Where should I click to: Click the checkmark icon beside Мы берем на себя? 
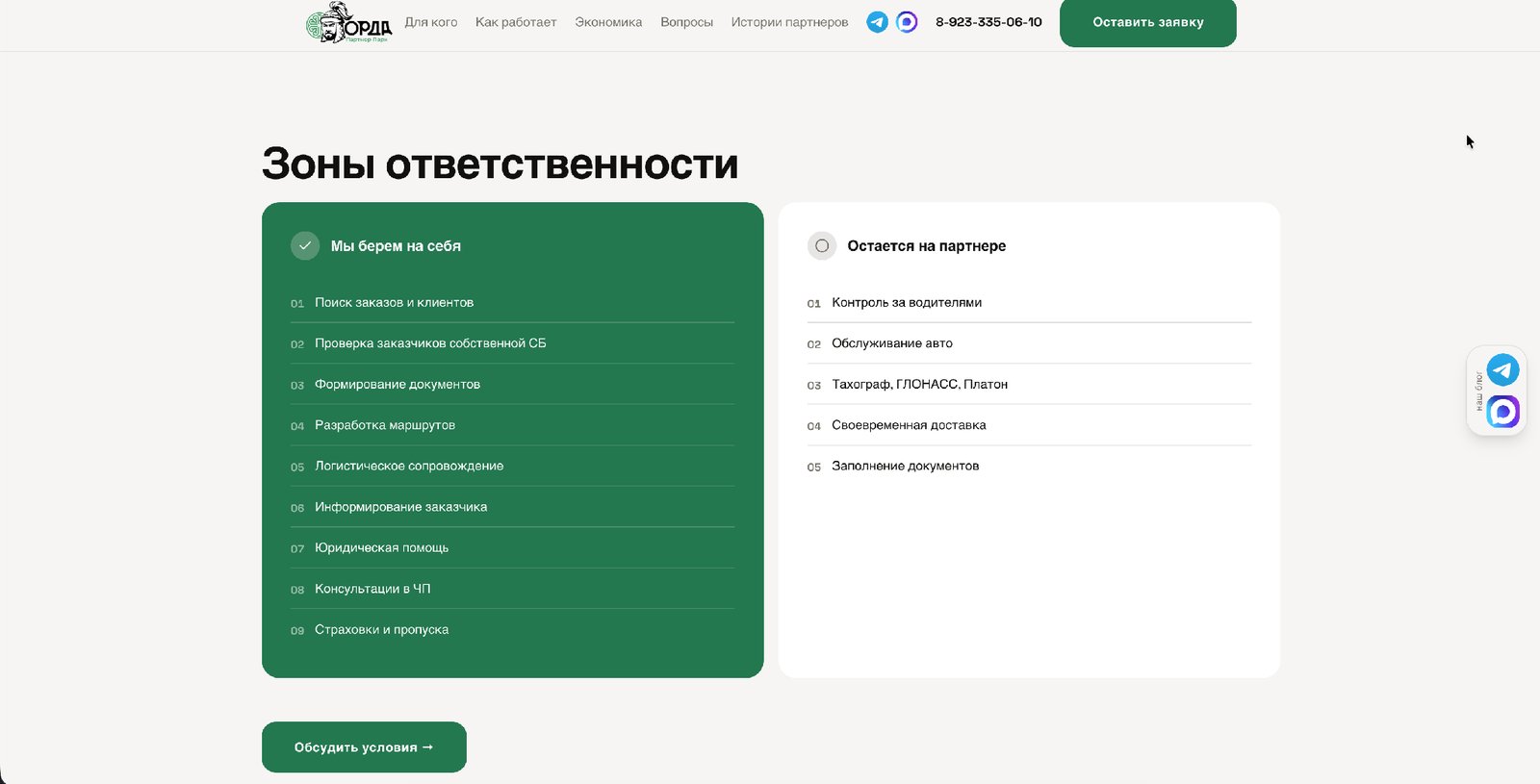[305, 245]
